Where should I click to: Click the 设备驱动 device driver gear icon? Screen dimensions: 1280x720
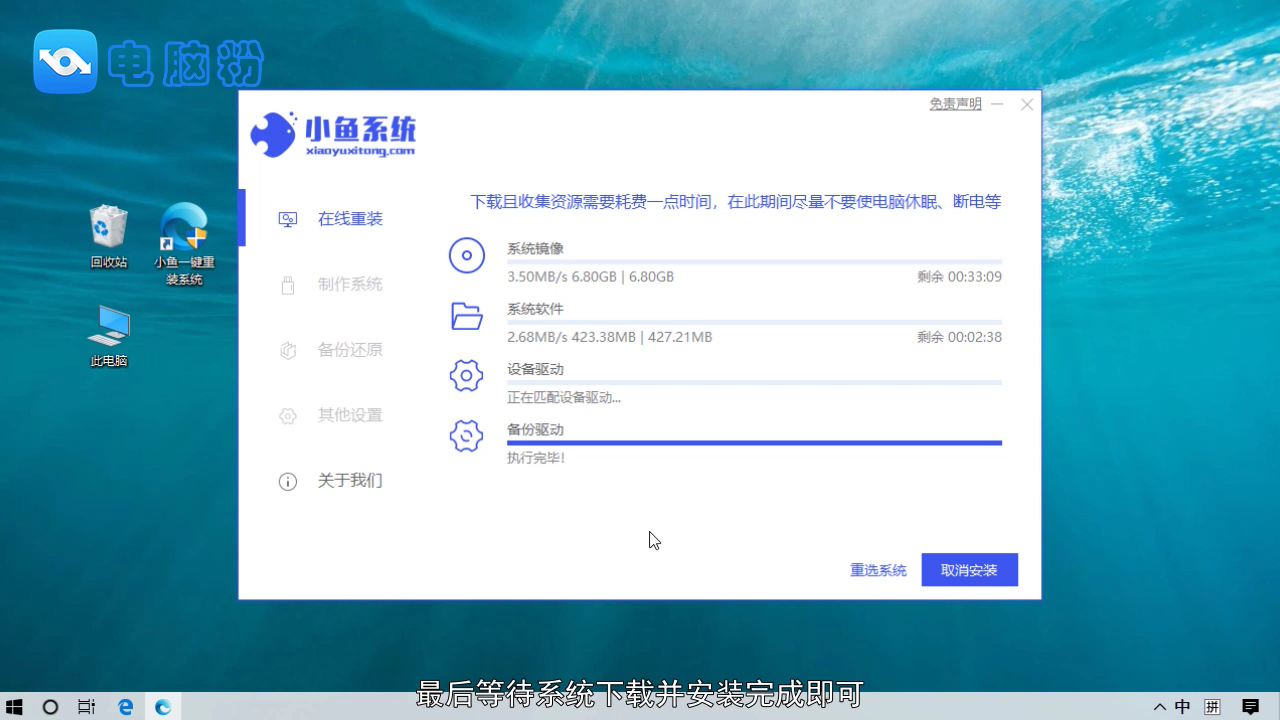point(466,375)
